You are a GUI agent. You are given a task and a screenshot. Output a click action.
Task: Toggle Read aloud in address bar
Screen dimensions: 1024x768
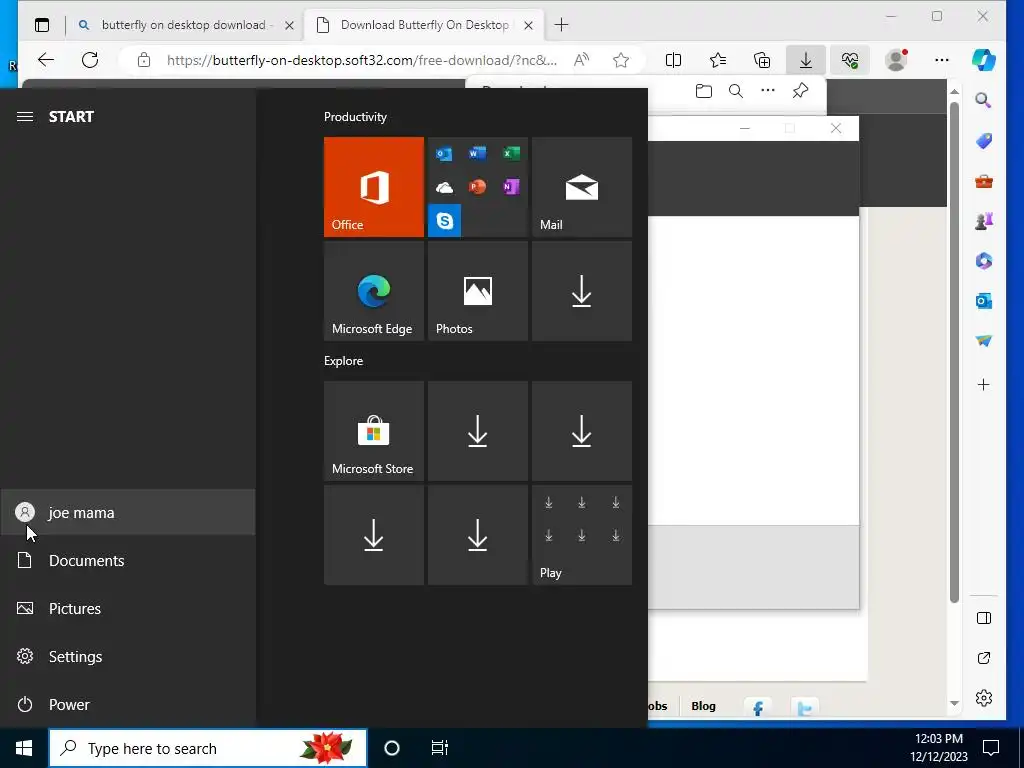coord(581,60)
